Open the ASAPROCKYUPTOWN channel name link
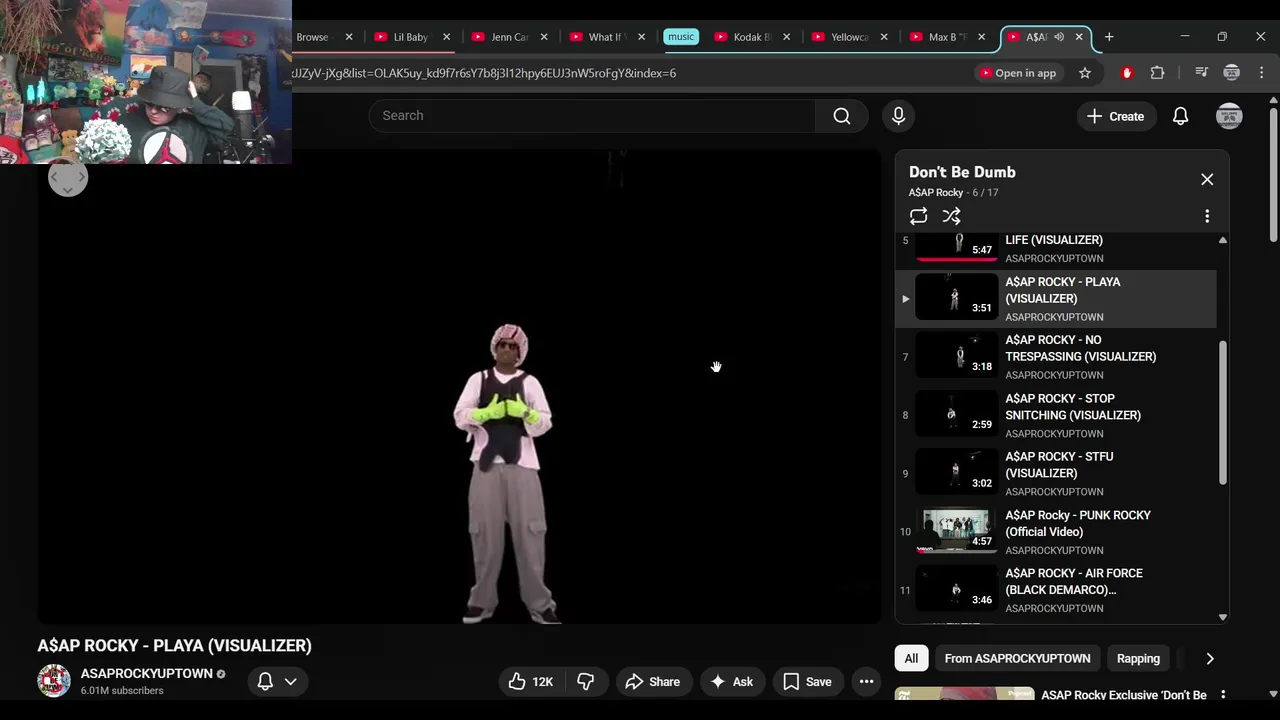 (147, 674)
